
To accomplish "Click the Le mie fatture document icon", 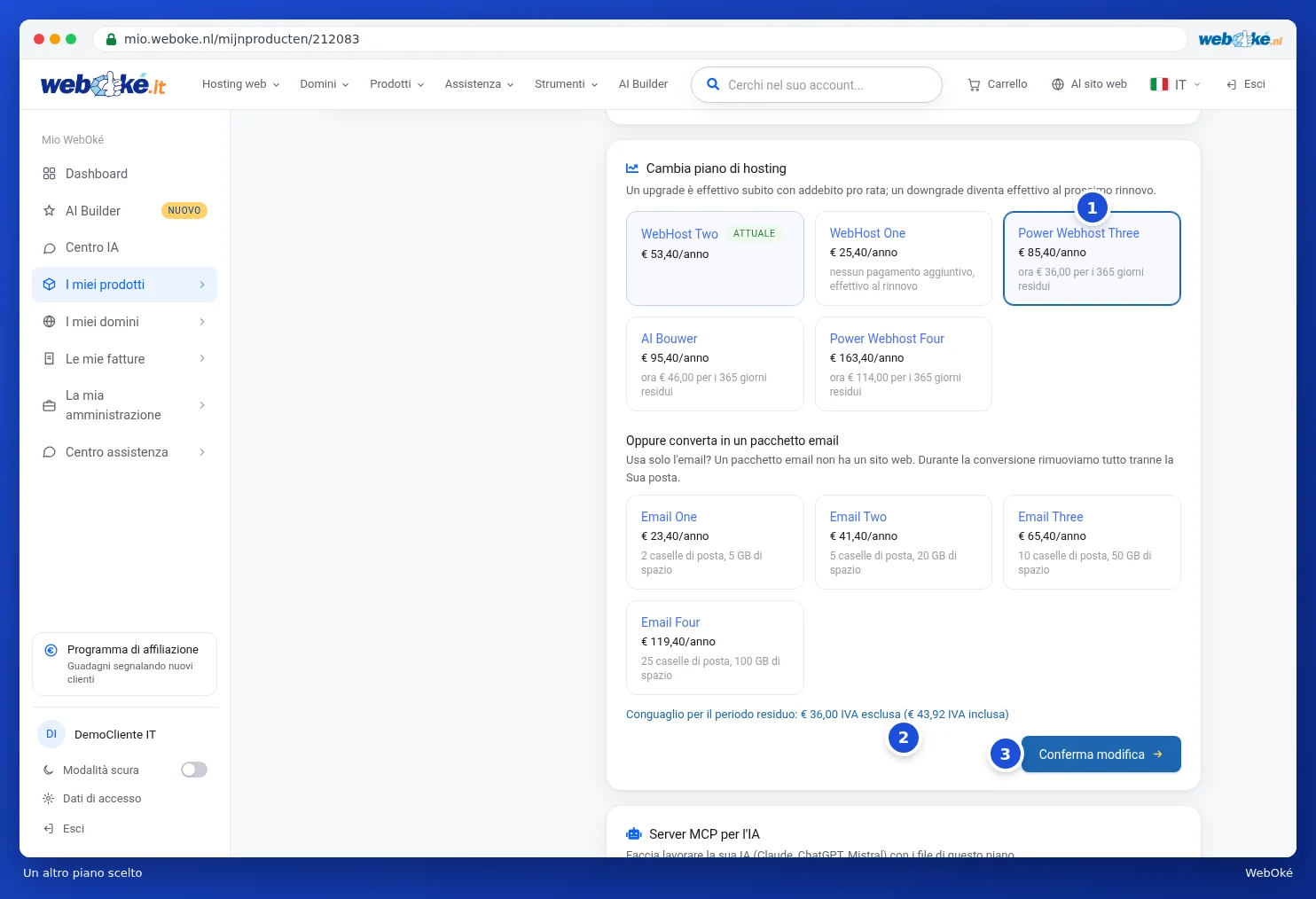I will (49, 359).
